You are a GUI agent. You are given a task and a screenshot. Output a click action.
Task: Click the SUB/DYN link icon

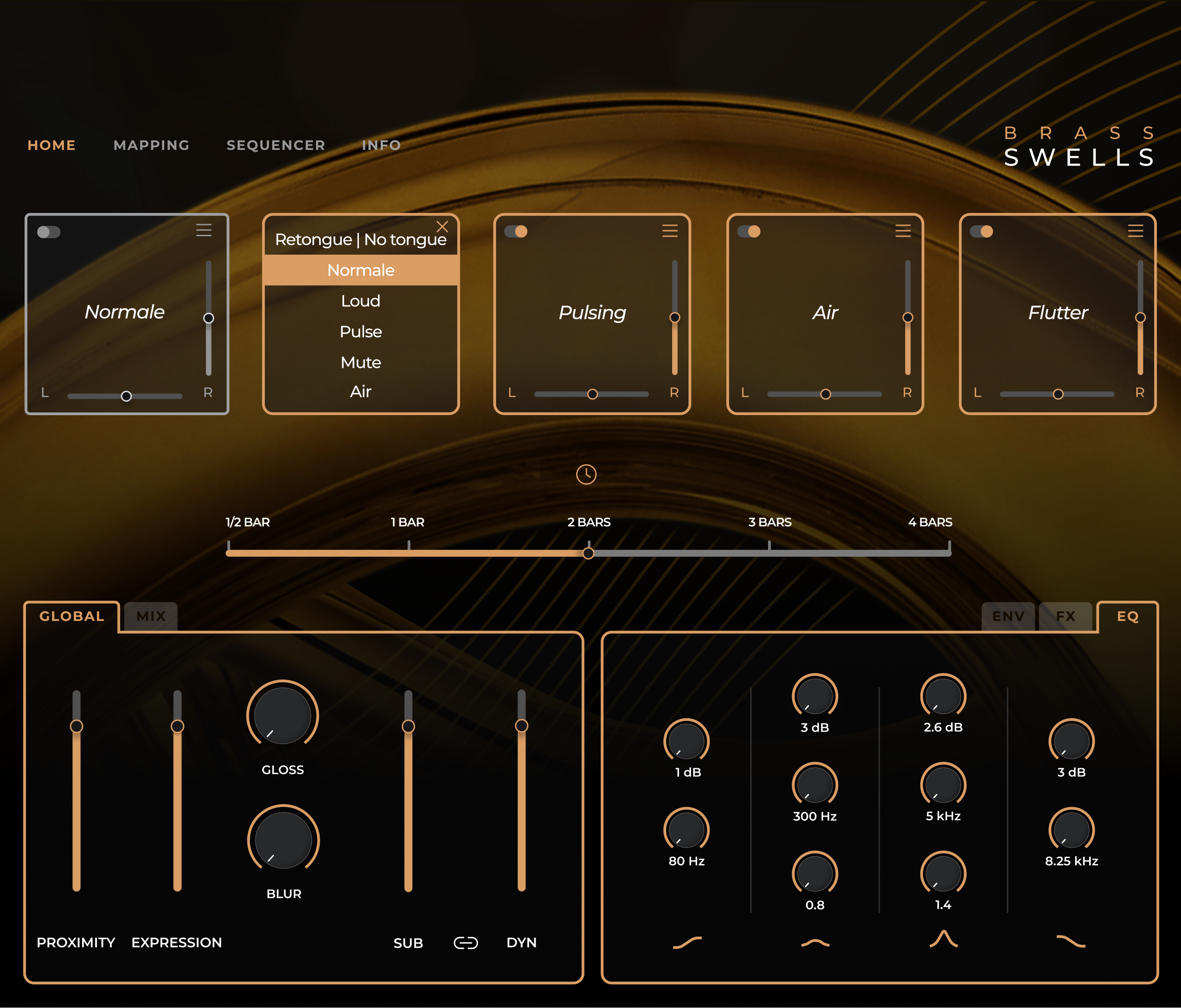[x=465, y=943]
